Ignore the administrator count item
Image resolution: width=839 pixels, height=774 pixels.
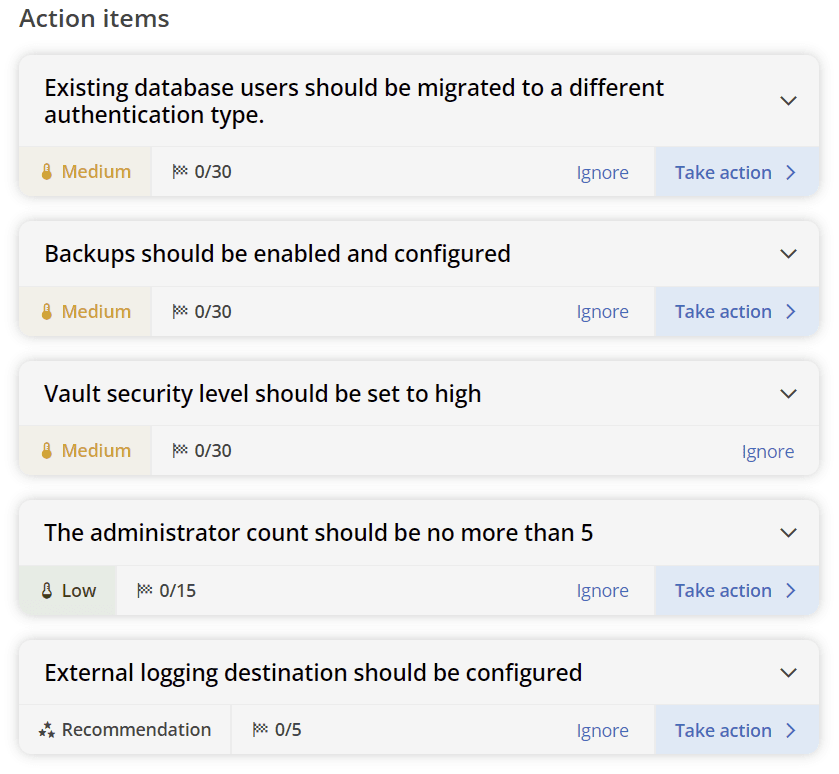602,590
